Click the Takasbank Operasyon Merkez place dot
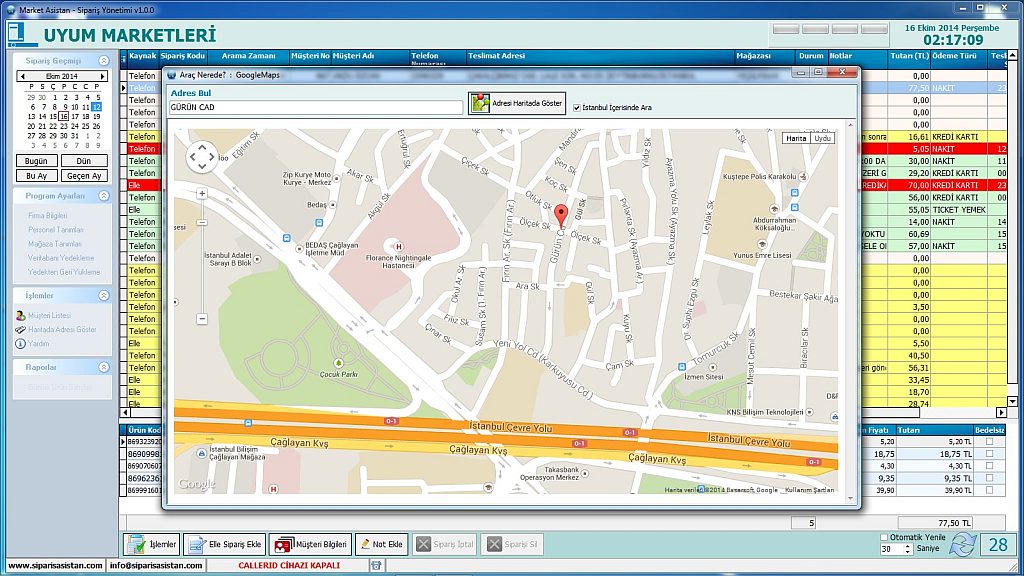 584,473
